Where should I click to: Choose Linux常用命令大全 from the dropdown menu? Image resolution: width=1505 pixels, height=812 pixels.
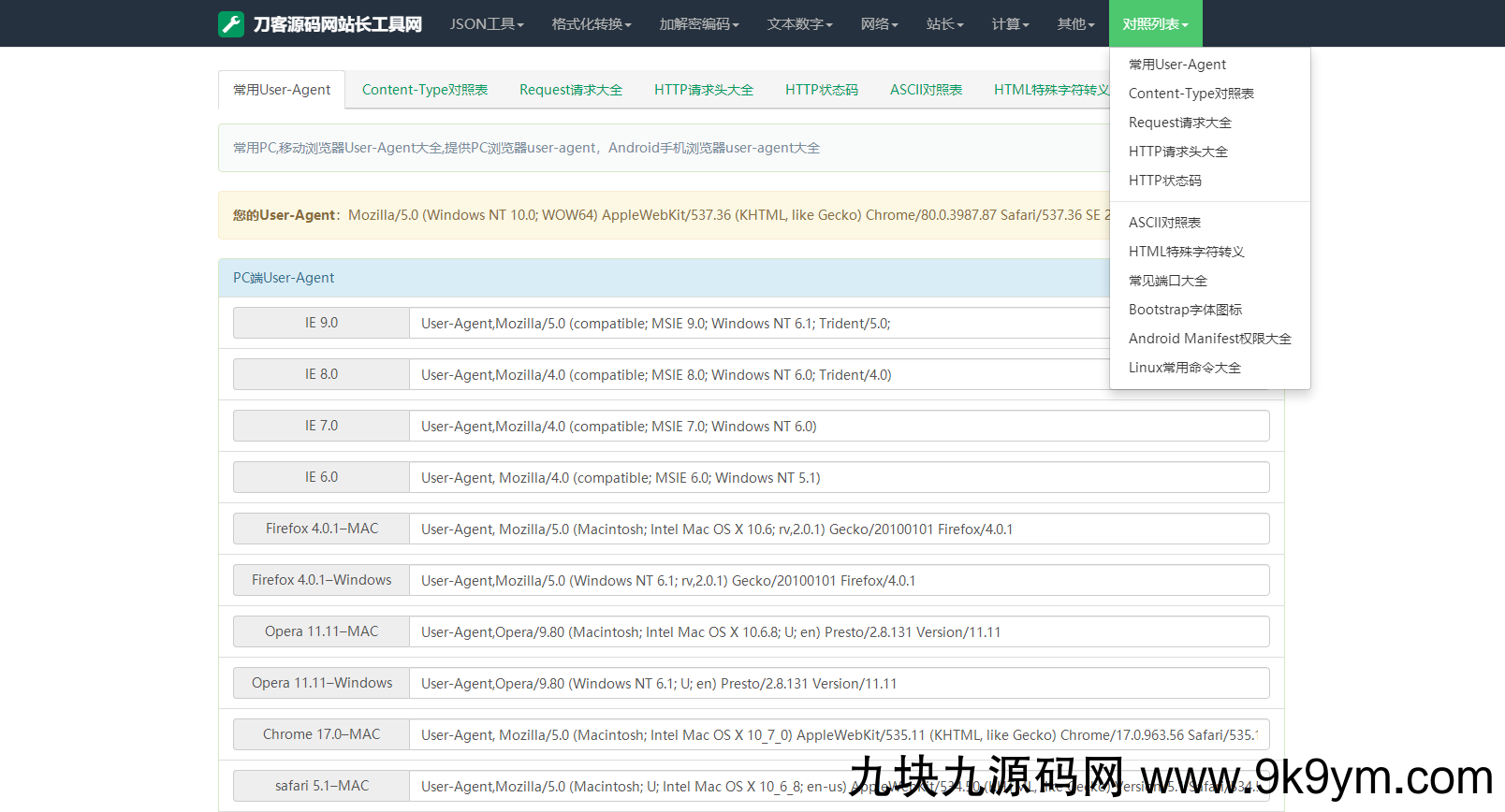1184,368
